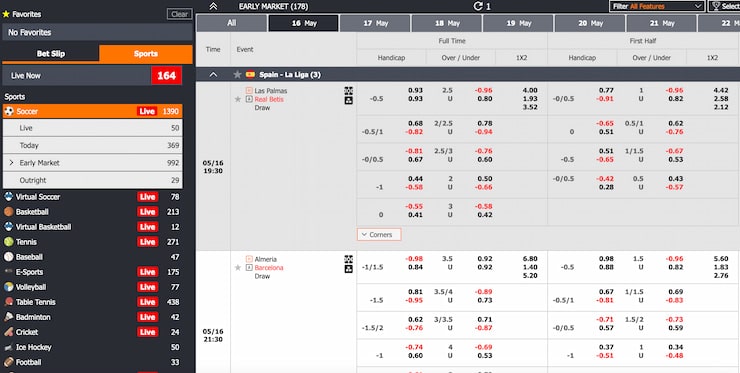Click the Virtual Basketball sport icon

point(8,227)
